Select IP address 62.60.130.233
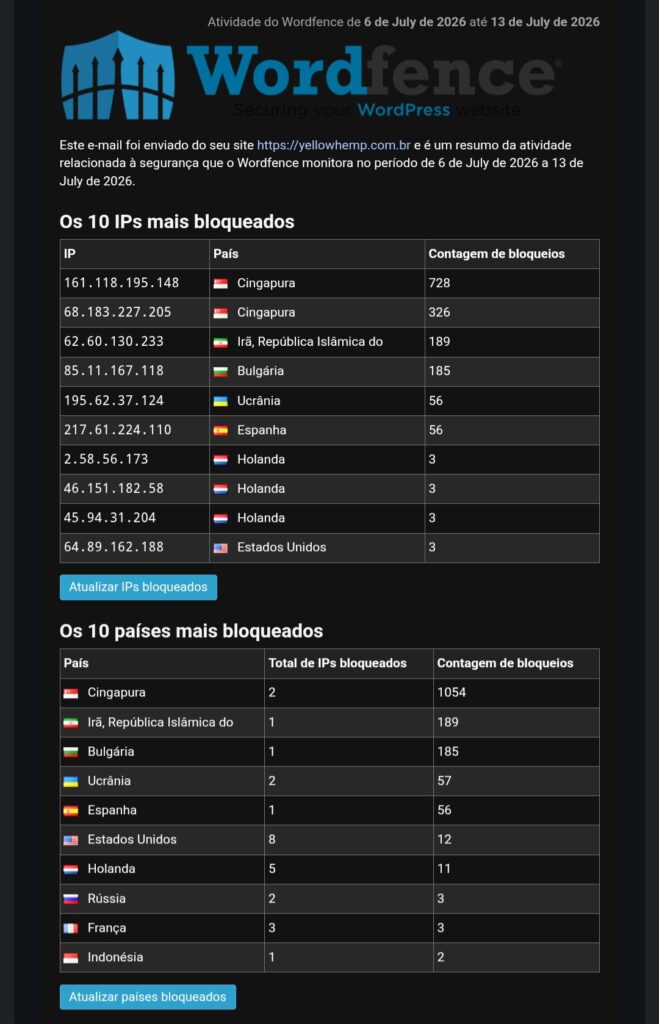The image size is (659, 1024). pyautogui.click(x=114, y=342)
